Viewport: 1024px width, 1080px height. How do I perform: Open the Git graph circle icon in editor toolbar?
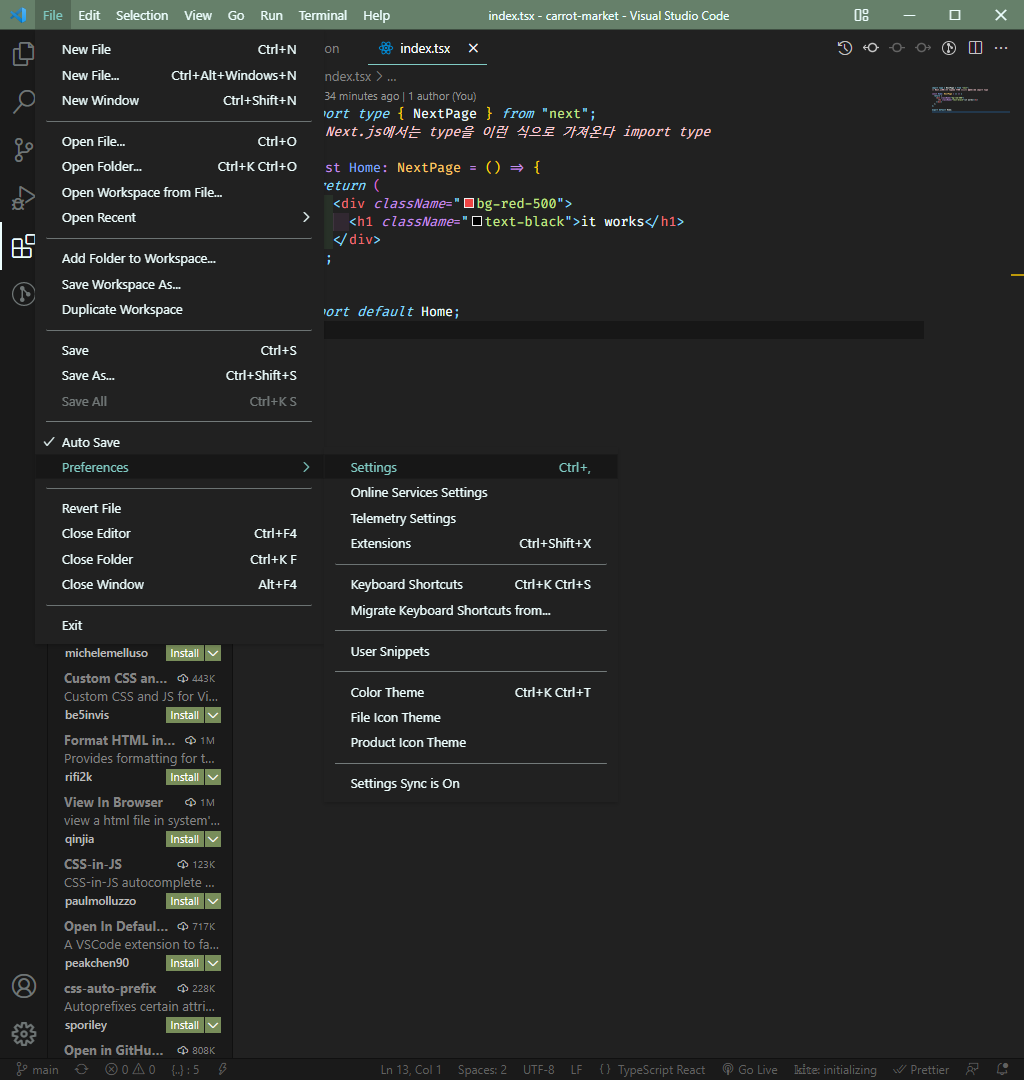click(x=949, y=48)
